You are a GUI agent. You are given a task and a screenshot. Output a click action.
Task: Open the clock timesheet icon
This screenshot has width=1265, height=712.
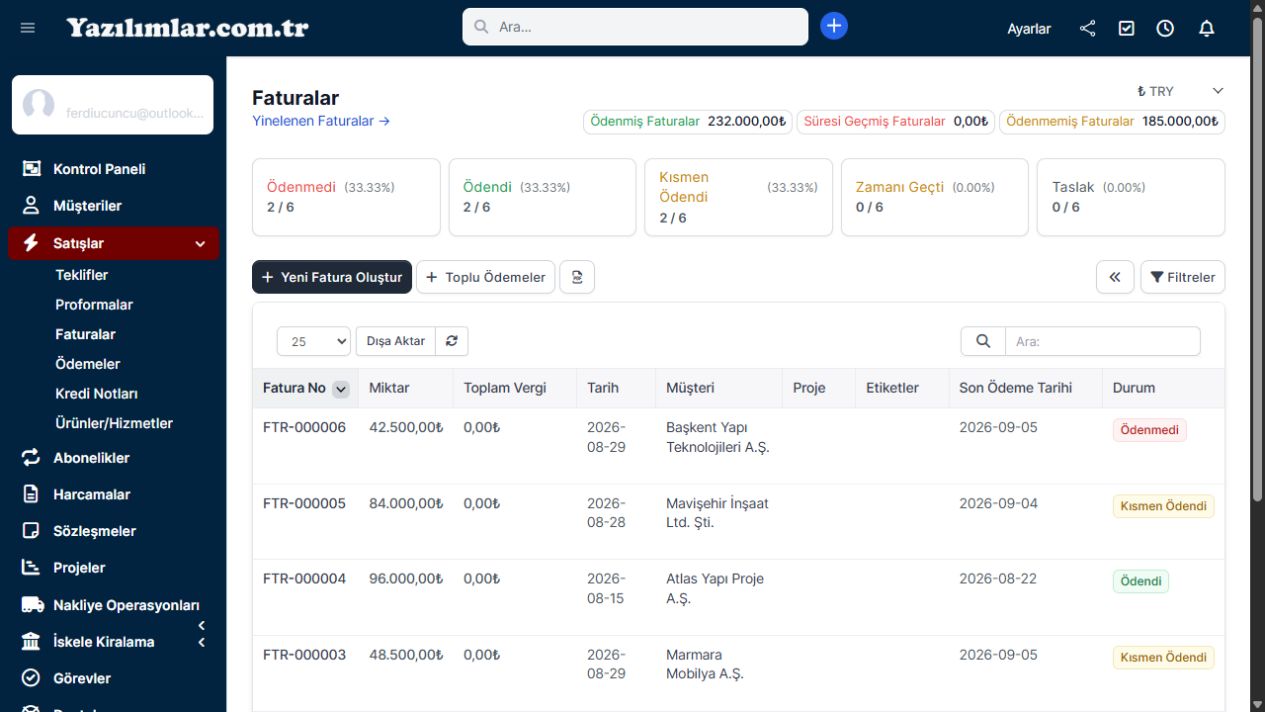point(1165,28)
